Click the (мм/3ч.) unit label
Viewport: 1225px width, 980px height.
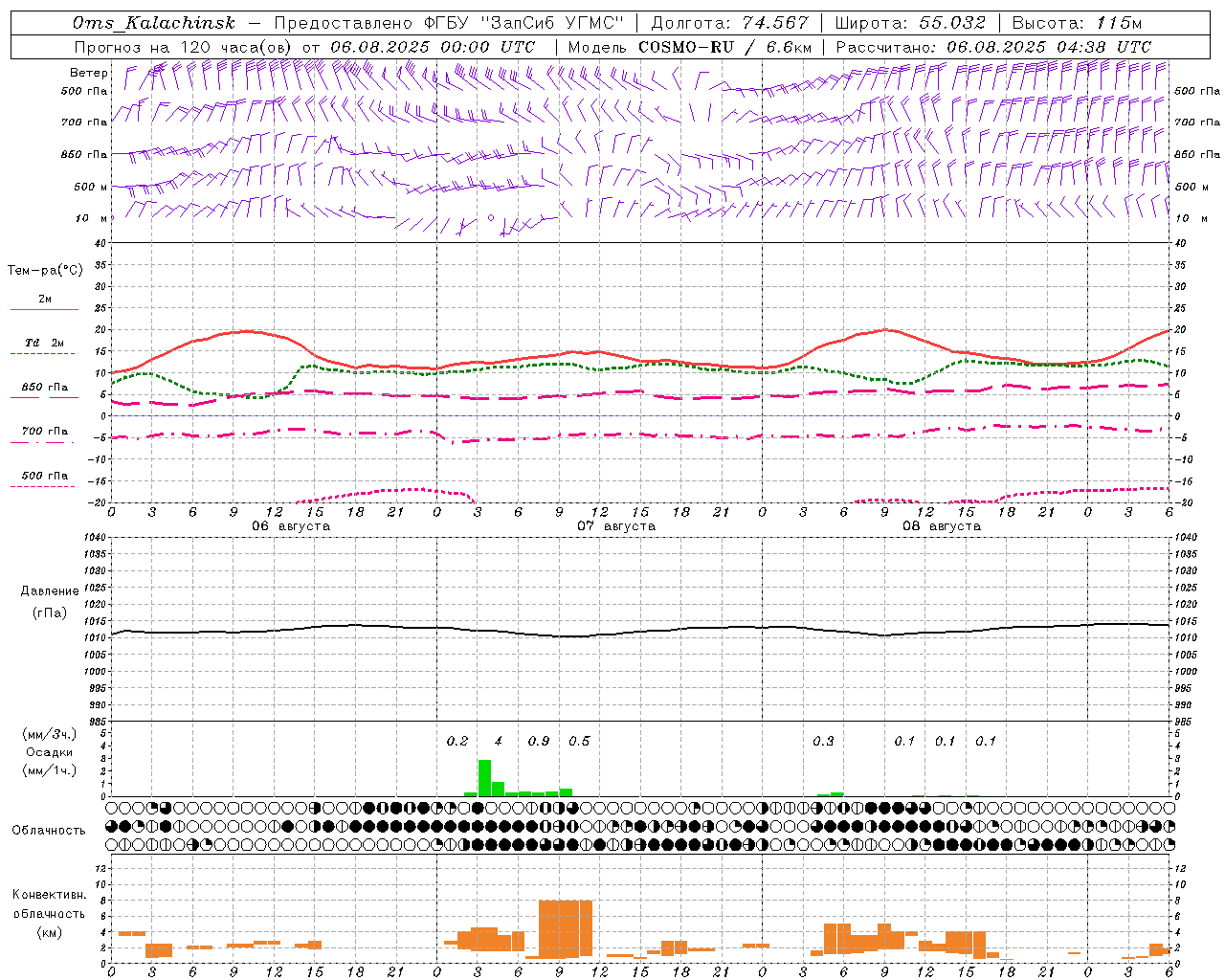point(50,734)
